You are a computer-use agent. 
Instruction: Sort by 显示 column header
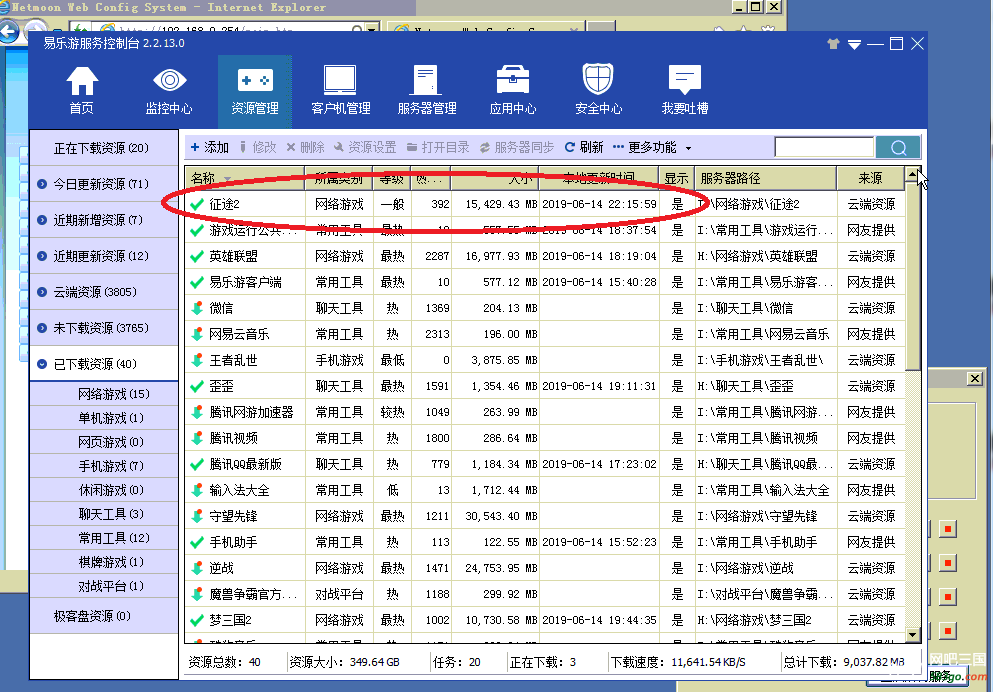(676, 179)
